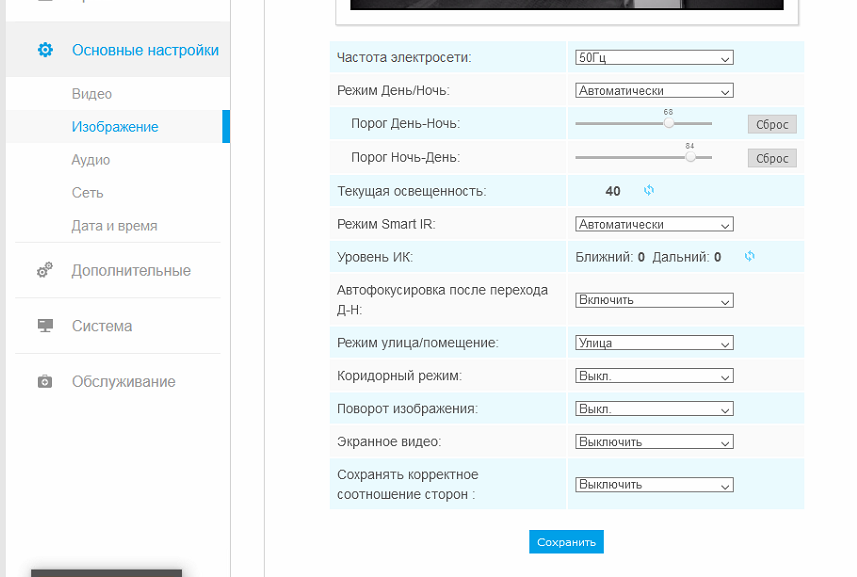Click the Коридорный режим label
This screenshot has height=577, width=857.
point(400,376)
